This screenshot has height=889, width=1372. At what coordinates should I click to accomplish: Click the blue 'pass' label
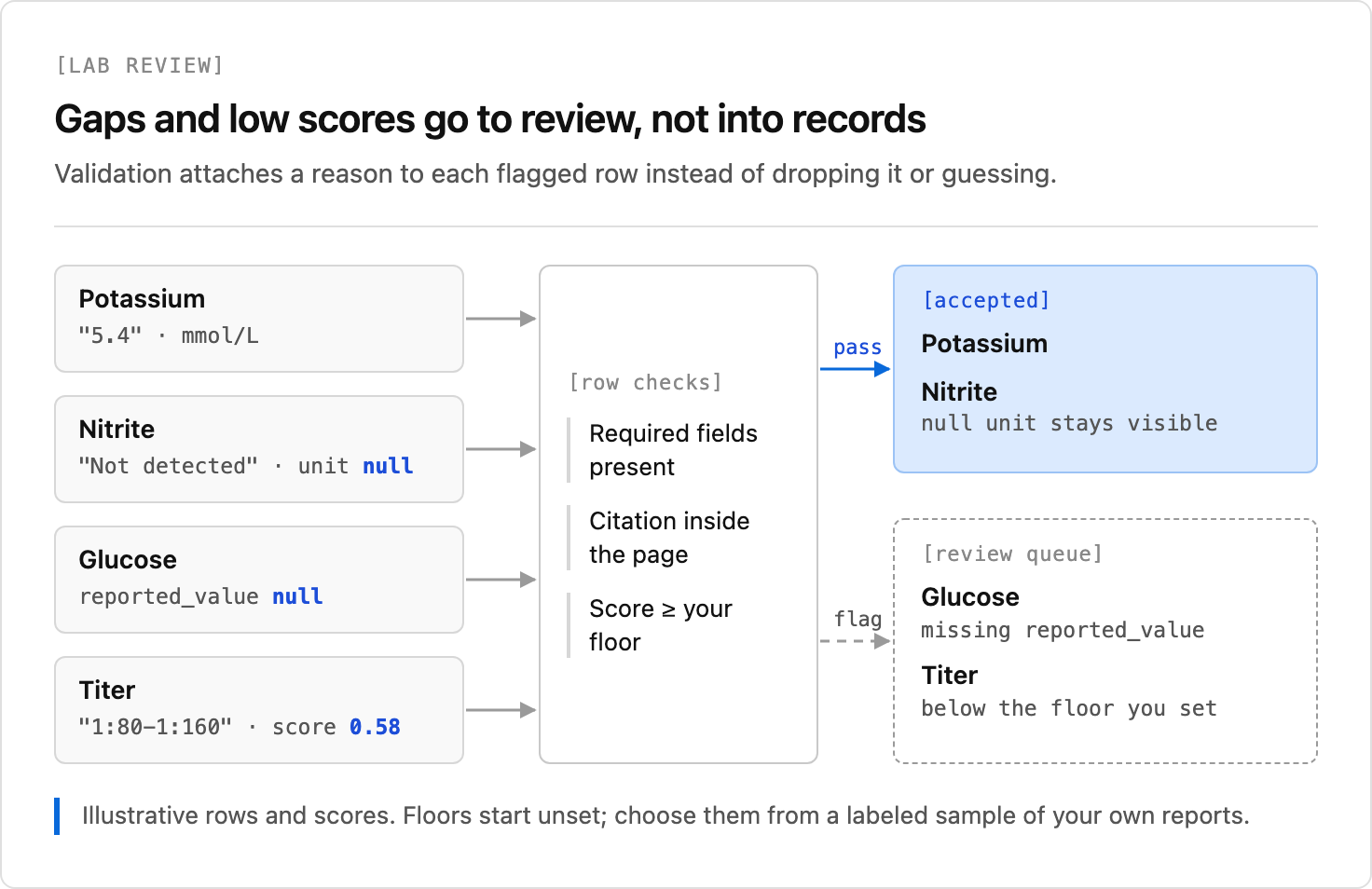click(x=857, y=348)
